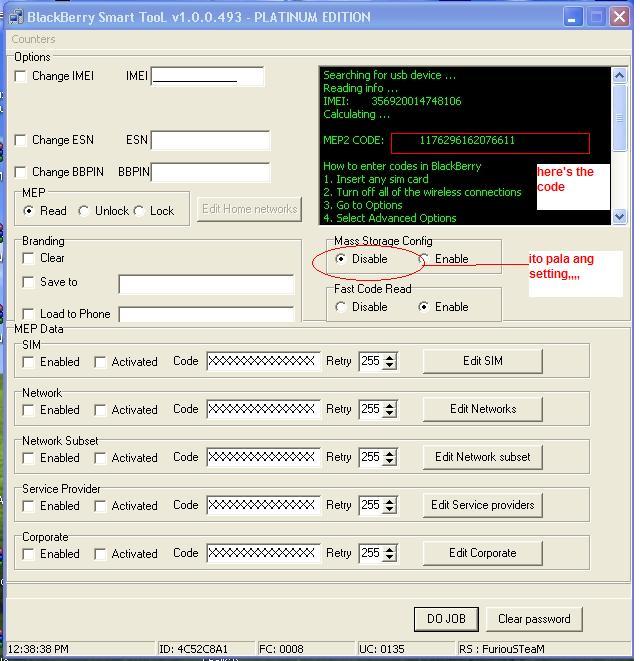Click the log scrollbar thumb
The width and height of the screenshot is (640, 661).
coord(619,118)
